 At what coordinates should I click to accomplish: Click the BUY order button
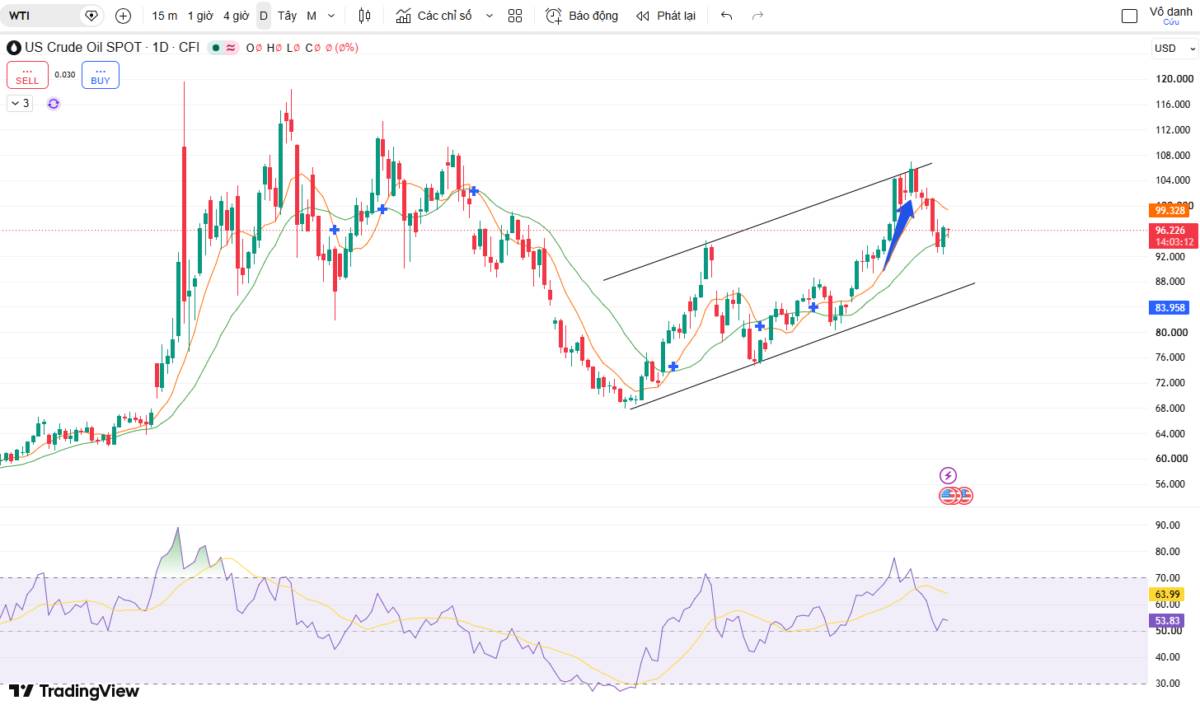100,75
